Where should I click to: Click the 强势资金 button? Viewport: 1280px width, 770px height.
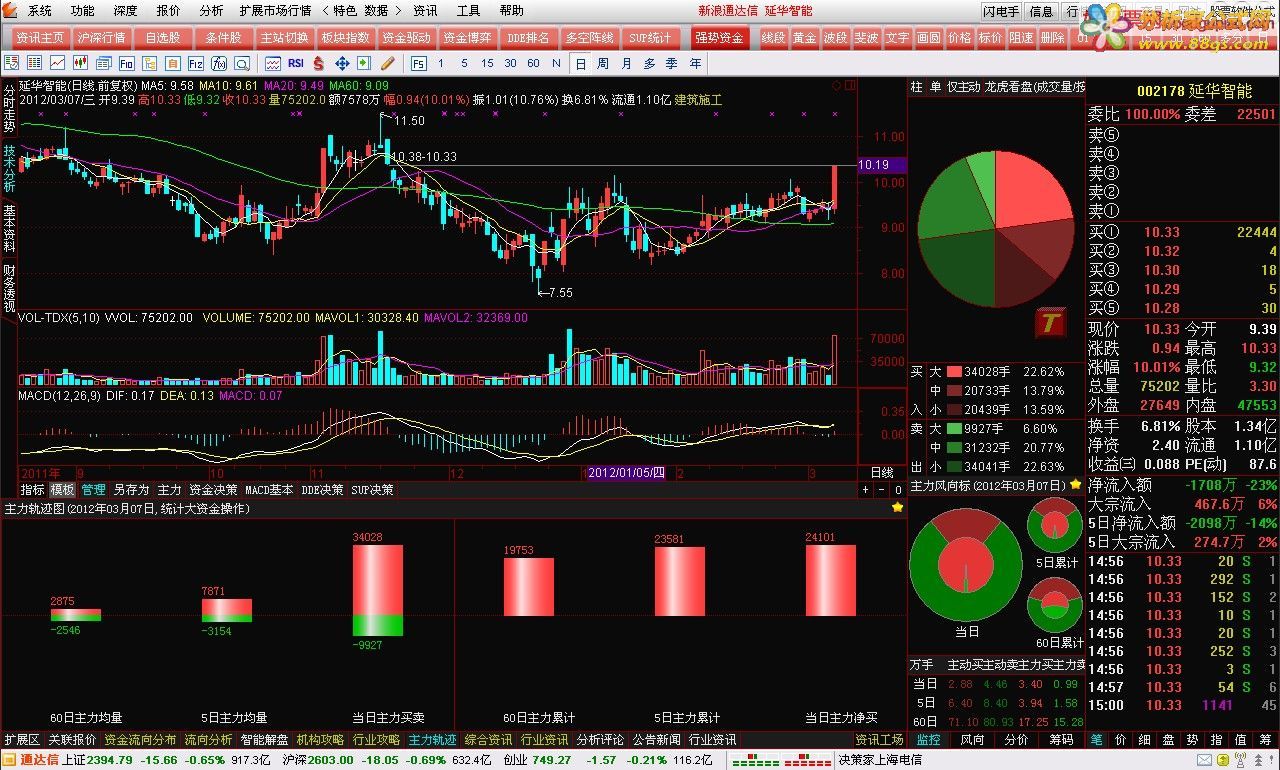(718, 38)
